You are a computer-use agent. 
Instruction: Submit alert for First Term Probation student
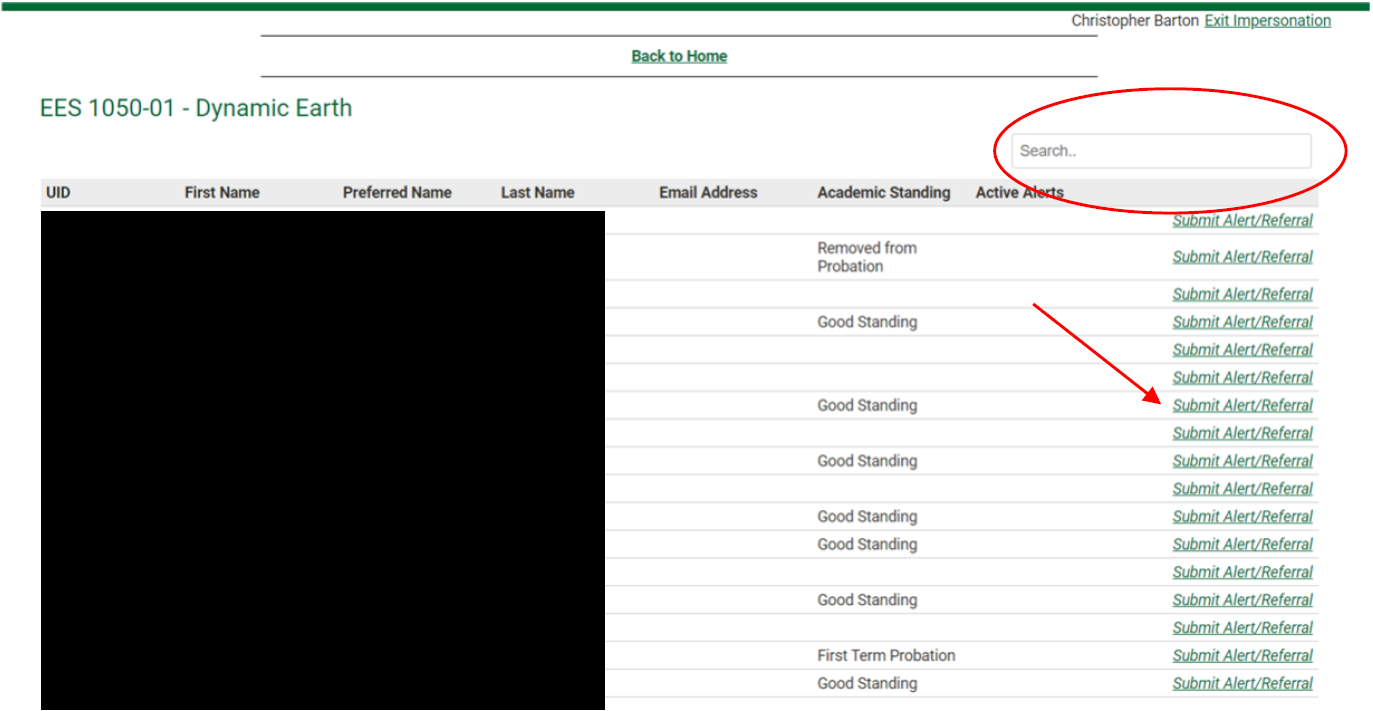1242,656
